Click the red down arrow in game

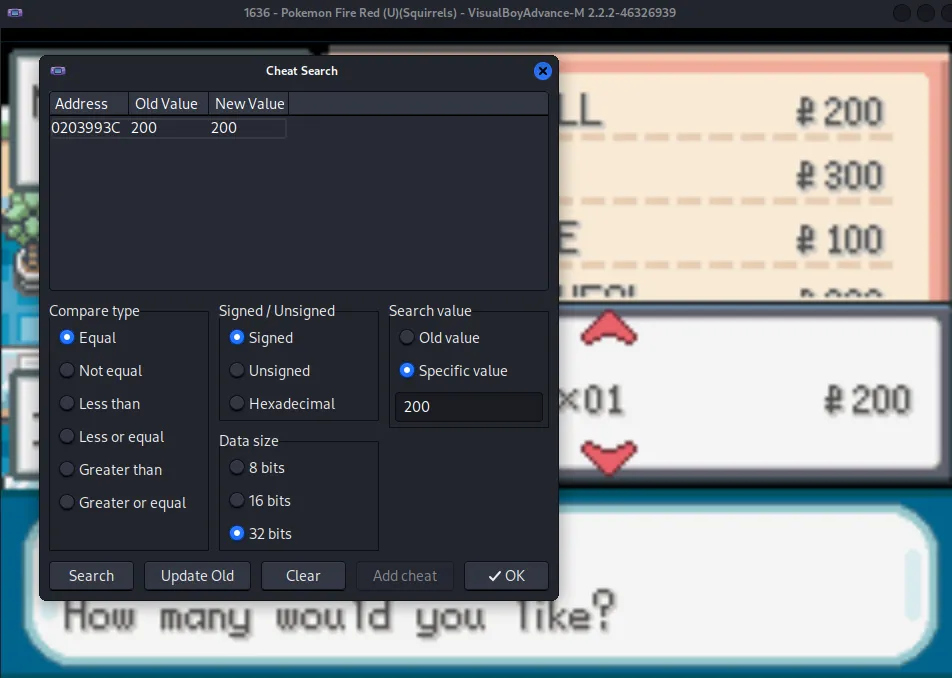(609, 457)
